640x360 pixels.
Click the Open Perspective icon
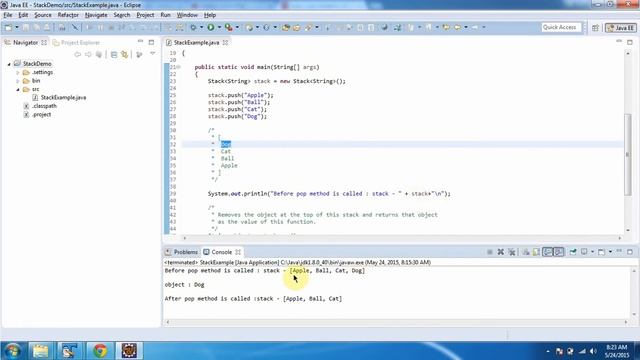595,28
